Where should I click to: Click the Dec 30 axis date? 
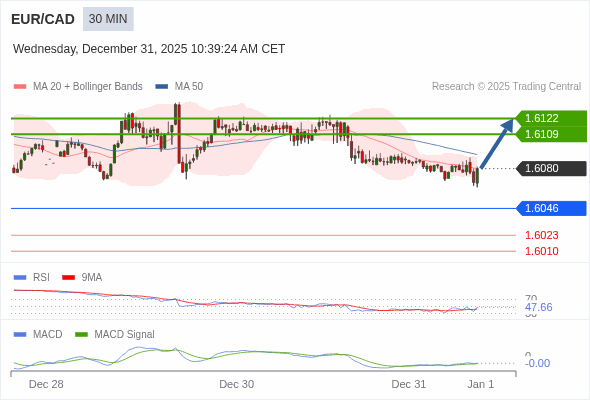coord(237,384)
